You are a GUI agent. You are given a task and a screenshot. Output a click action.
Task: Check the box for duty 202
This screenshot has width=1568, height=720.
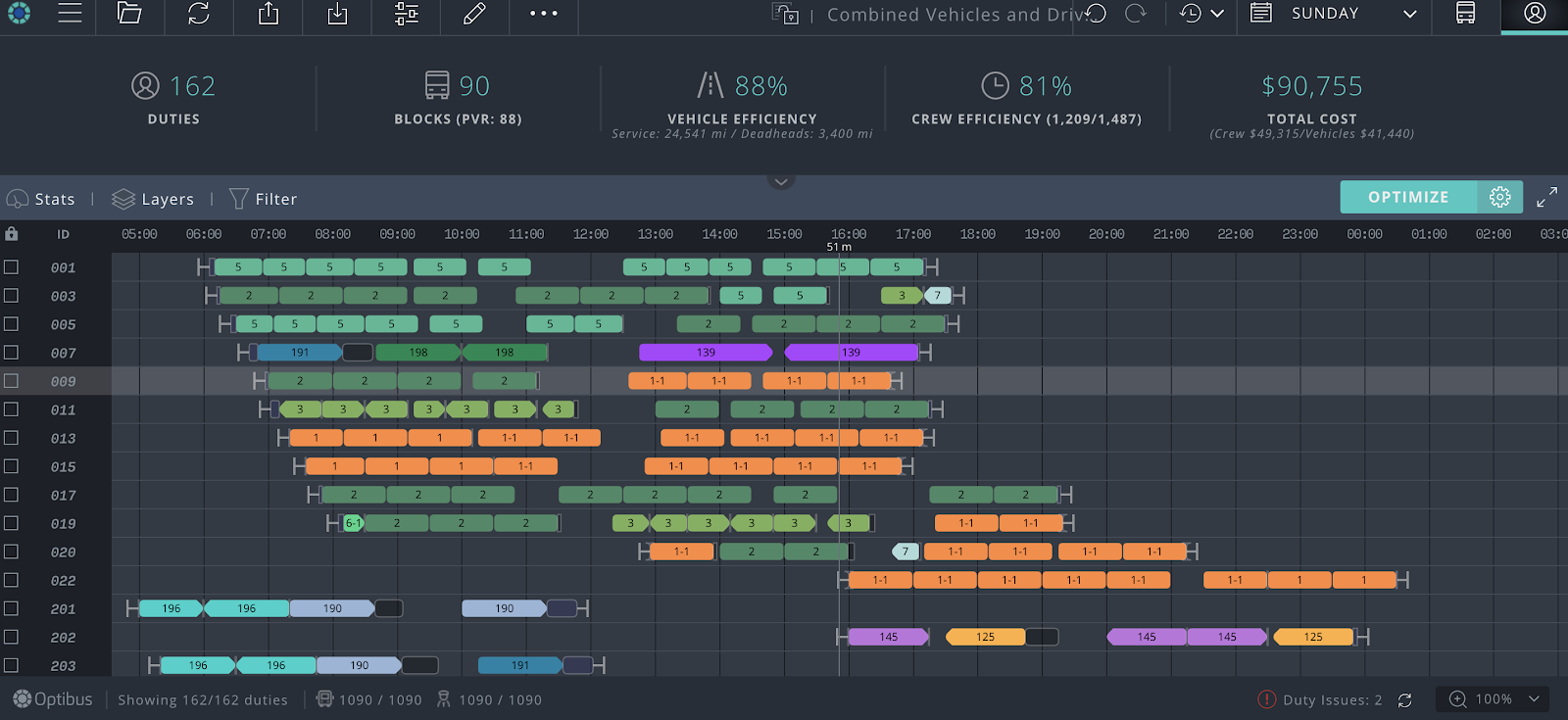pyautogui.click(x=12, y=637)
